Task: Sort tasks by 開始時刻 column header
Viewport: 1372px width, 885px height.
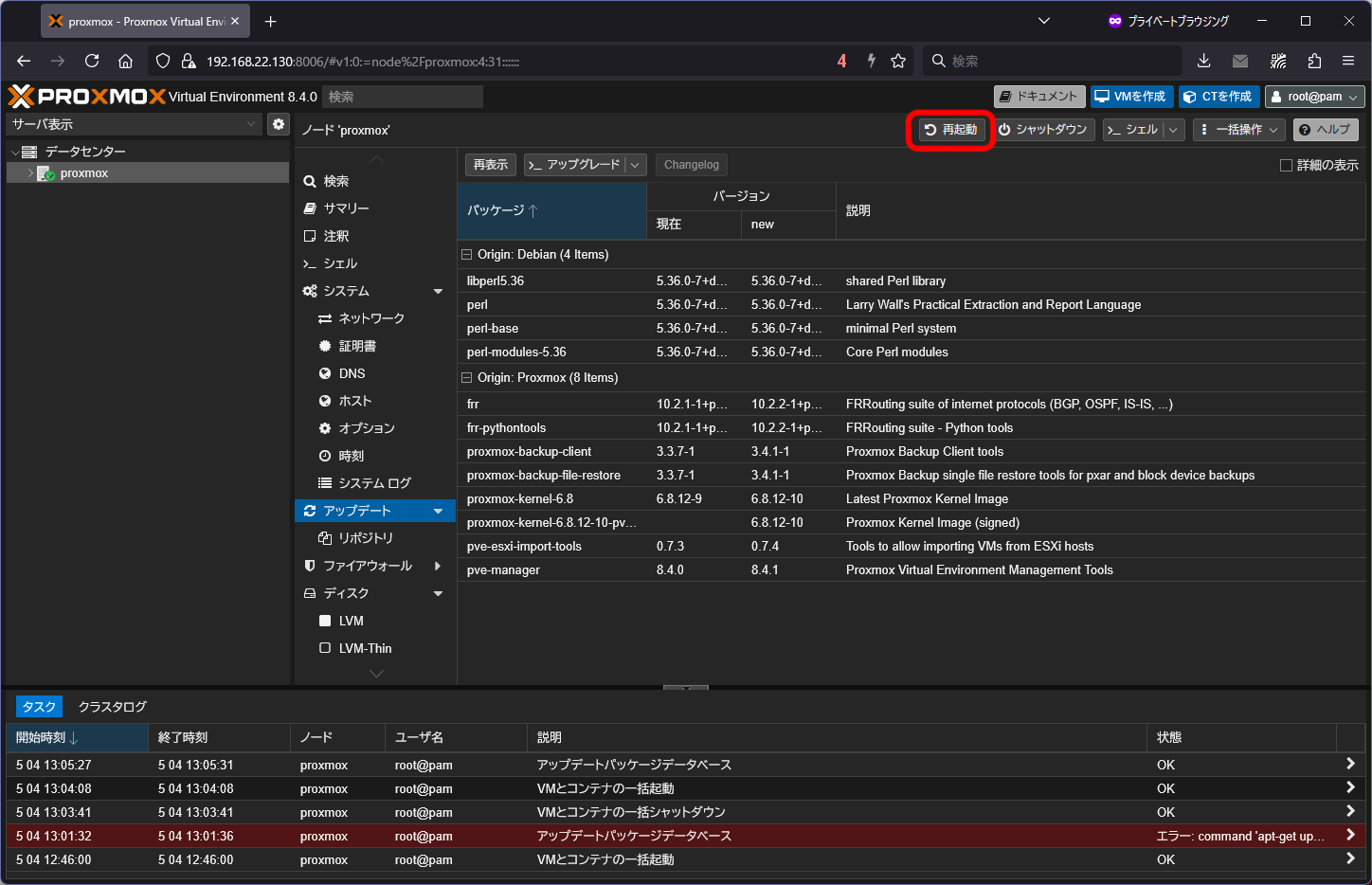Action: [77, 737]
